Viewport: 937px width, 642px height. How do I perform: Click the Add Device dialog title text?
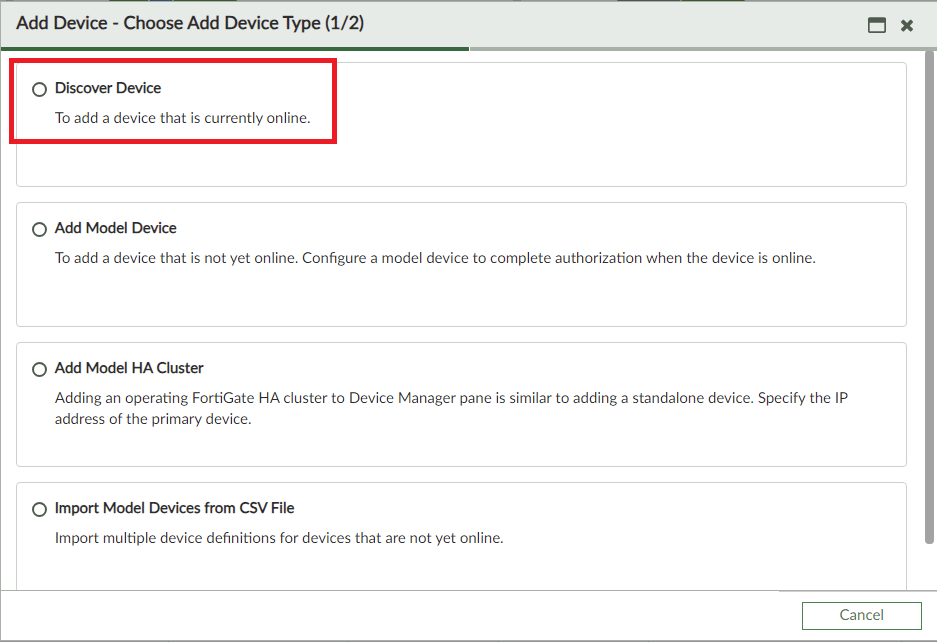190,23
